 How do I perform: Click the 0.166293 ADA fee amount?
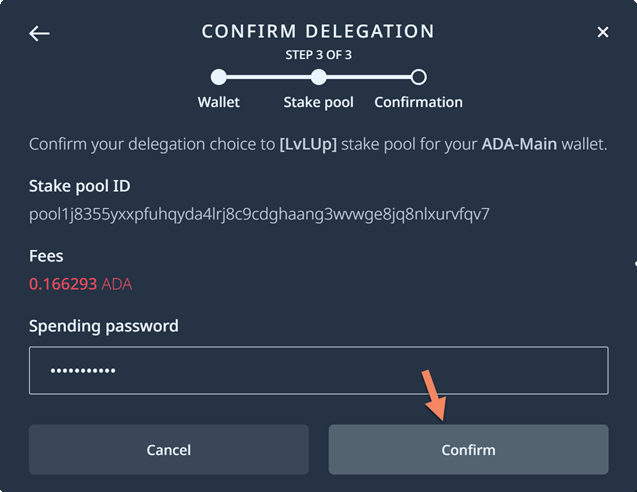(x=80, y=284)
